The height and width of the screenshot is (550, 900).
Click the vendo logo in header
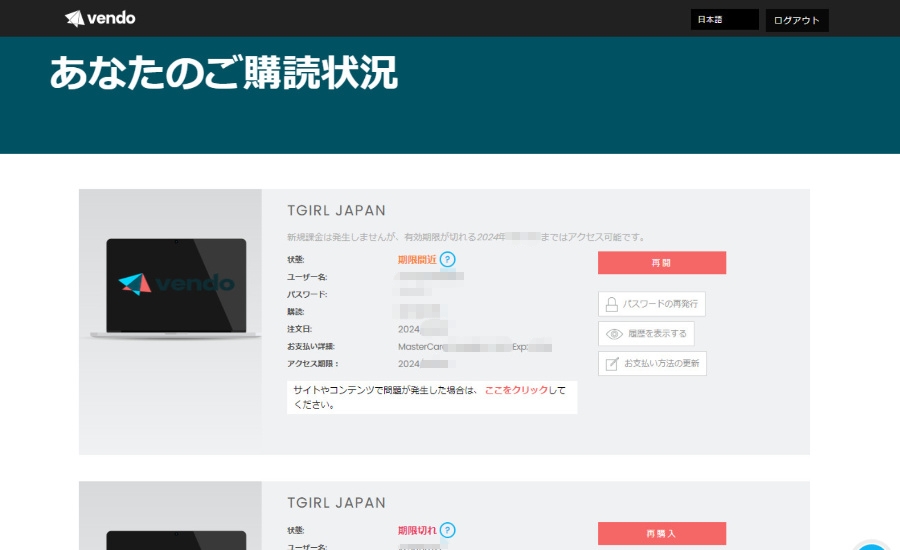pos(100,18)
